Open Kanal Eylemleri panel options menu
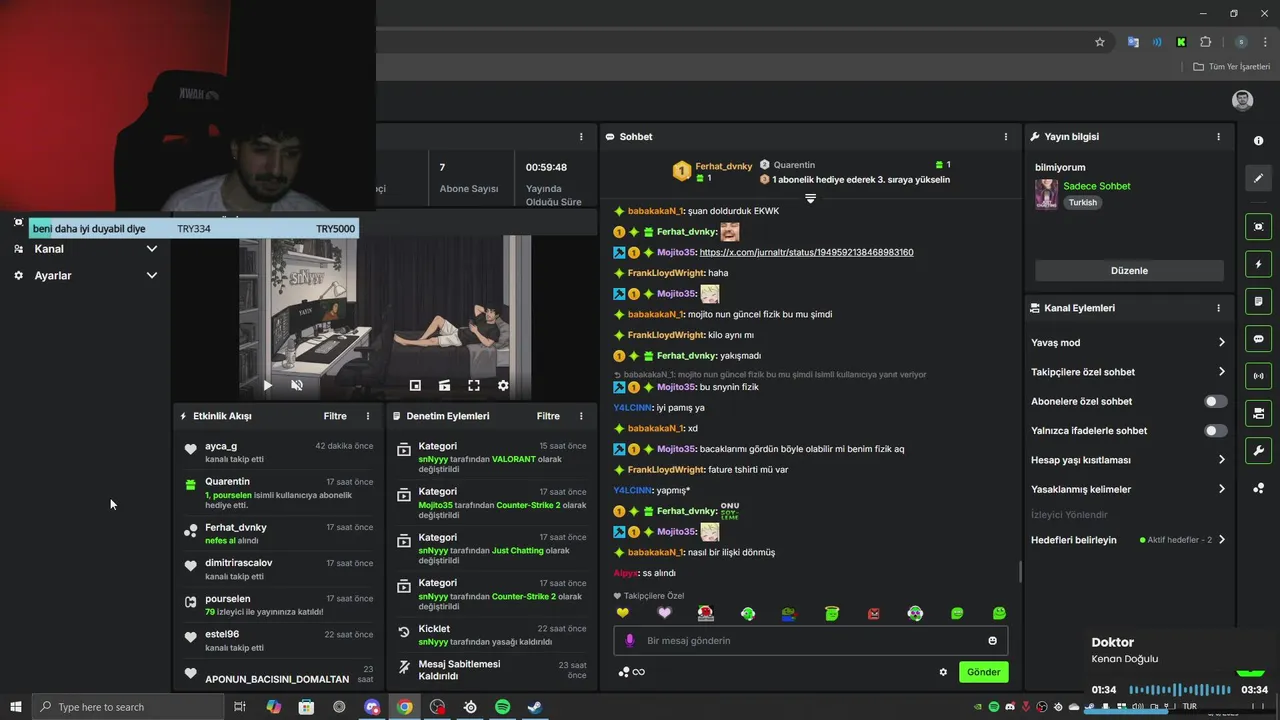Viewport: 1280px width, 720px height. click(x=1218, y=308)
